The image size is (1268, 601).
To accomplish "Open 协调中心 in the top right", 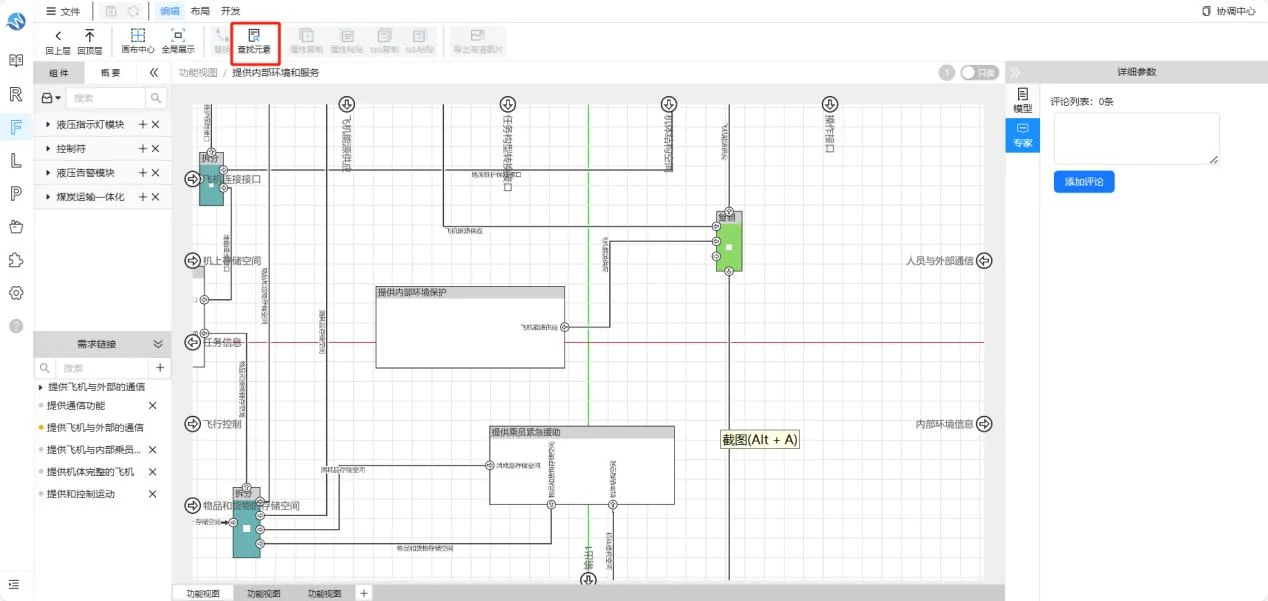I will 1229,11.
